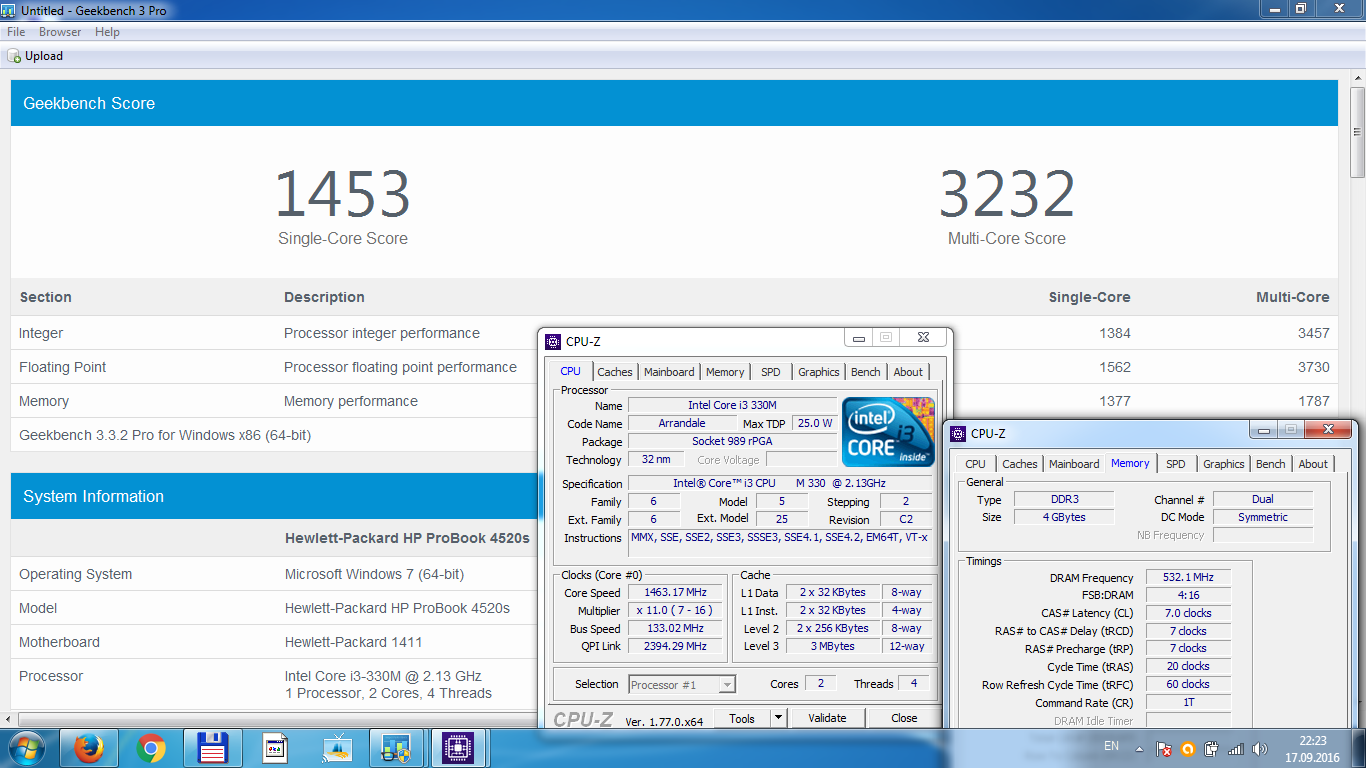Select Graphics tab in CPU-Z Memory window
The image size is (1366, 768).
tap(1224, 464)
